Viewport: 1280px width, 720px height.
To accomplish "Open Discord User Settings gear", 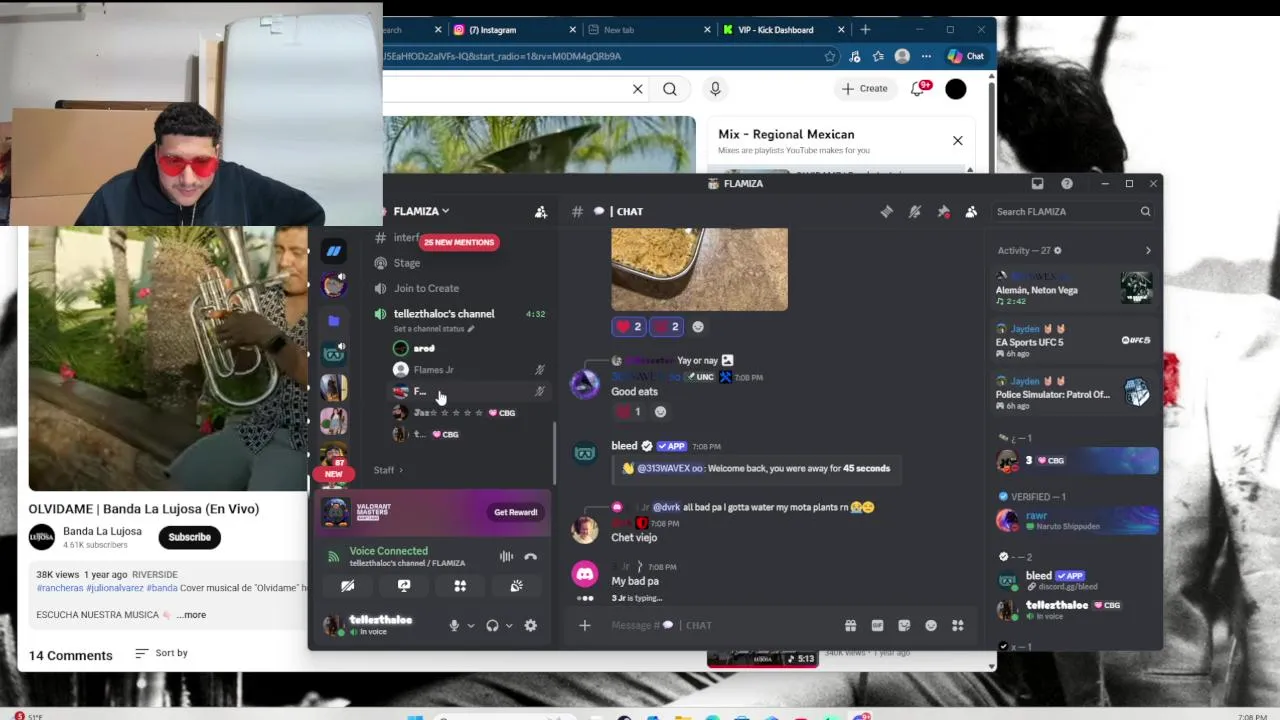I will click(531, 625).
